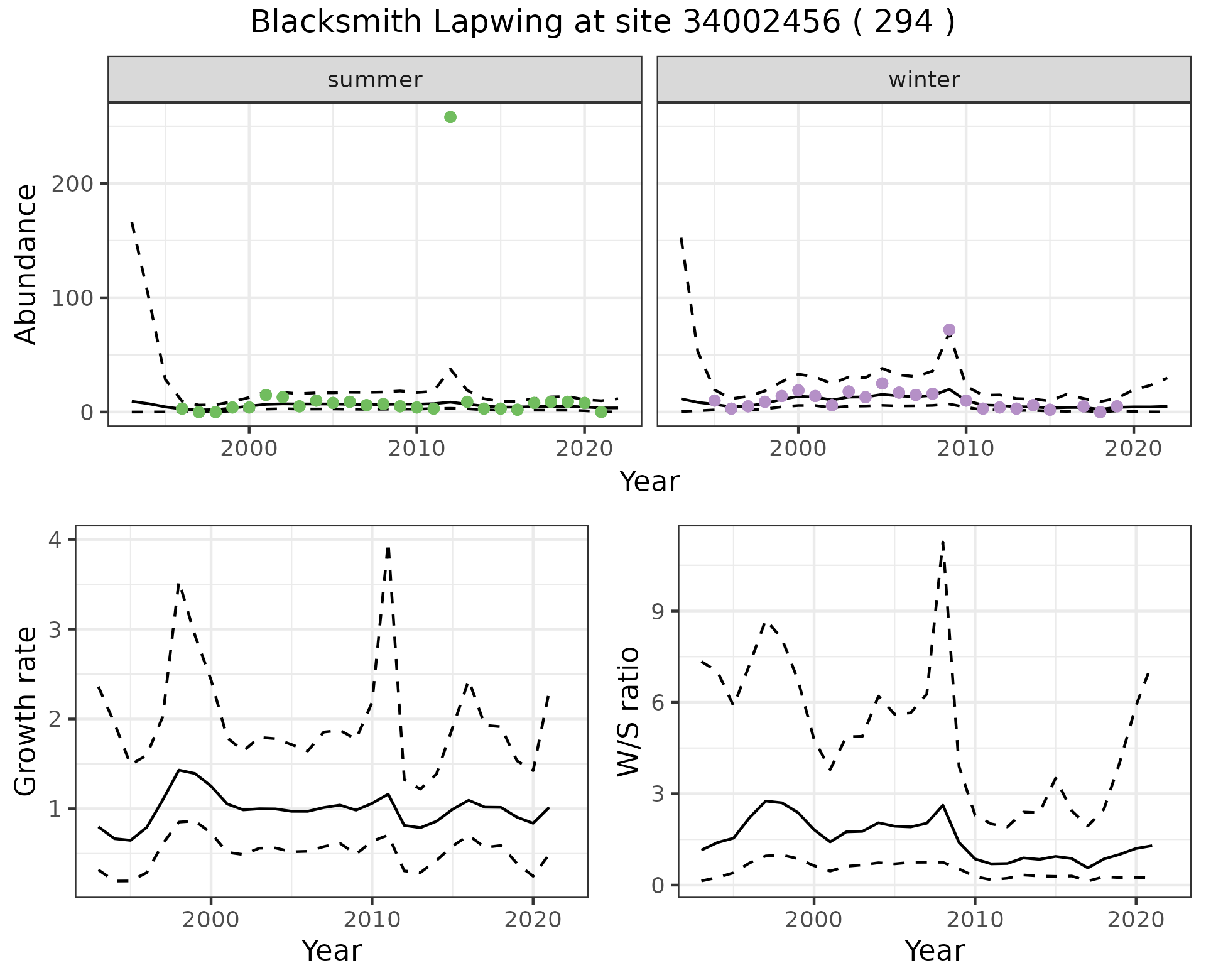Click the 2010 tick label under summer panel
1206x980 pixels.
click(416, 449)
